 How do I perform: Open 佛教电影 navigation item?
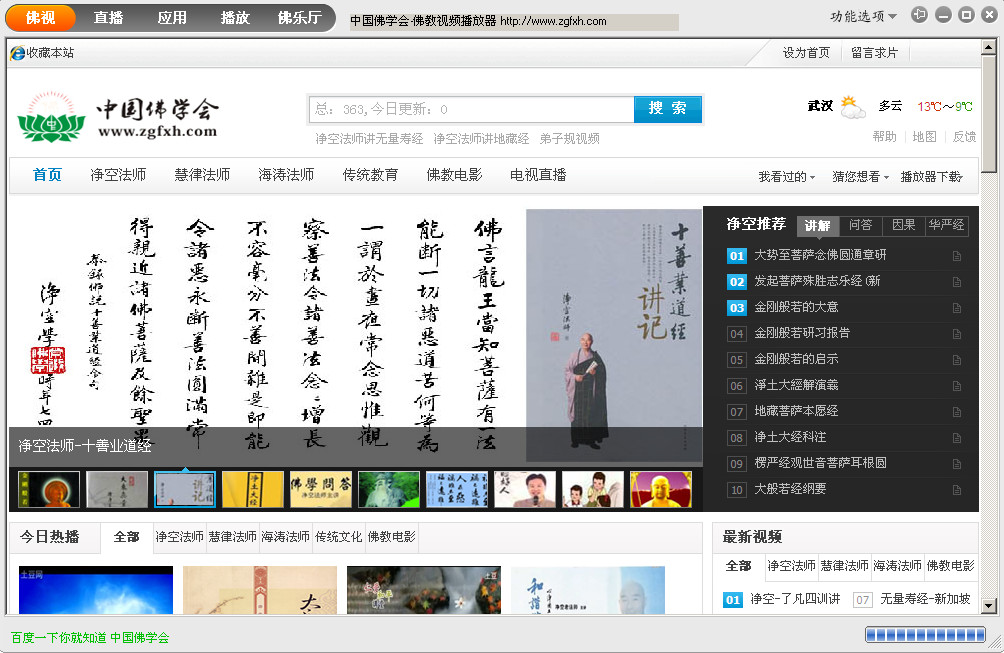(x=454, y=175)
